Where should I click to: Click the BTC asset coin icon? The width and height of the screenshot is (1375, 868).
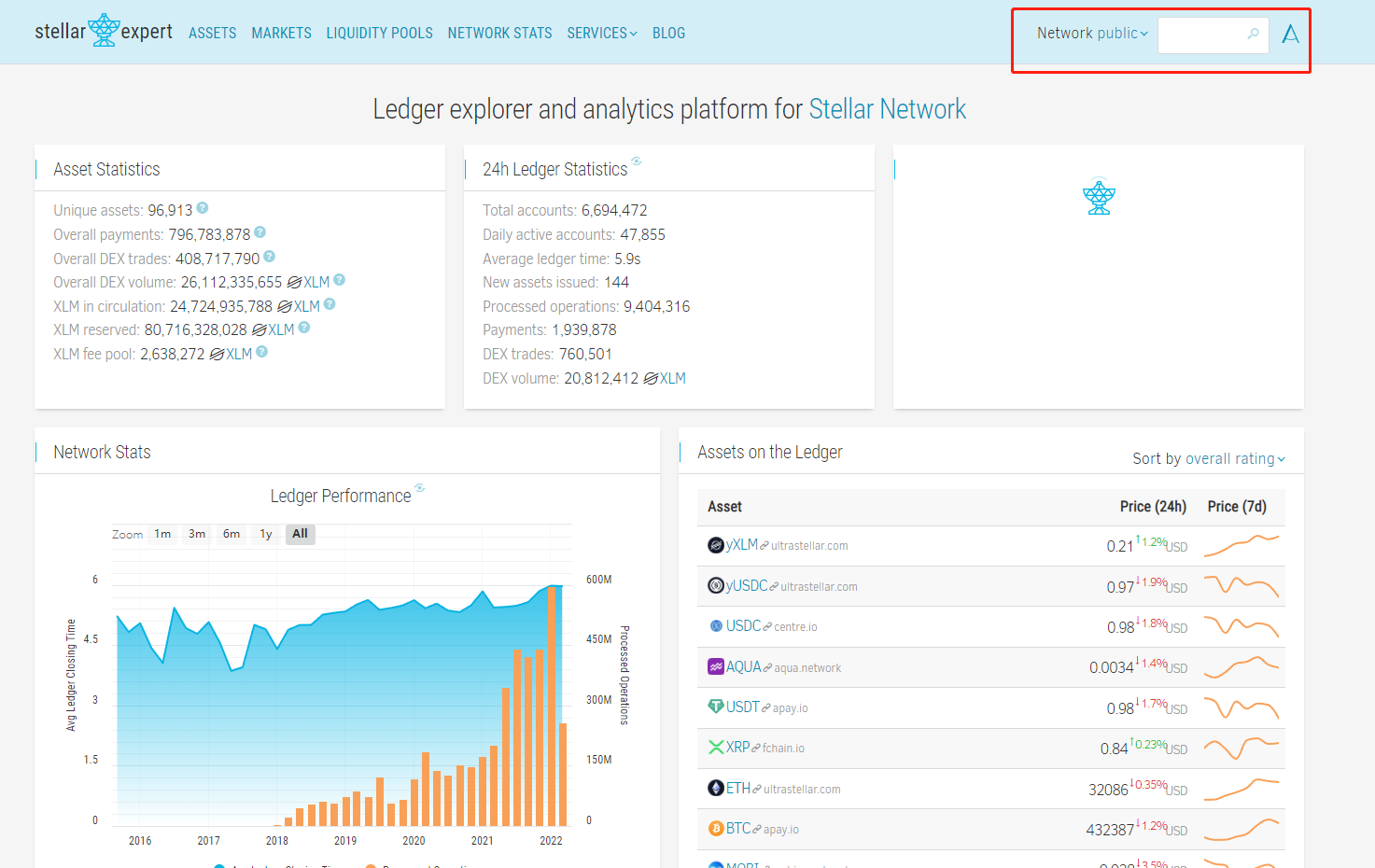[716, 829]
